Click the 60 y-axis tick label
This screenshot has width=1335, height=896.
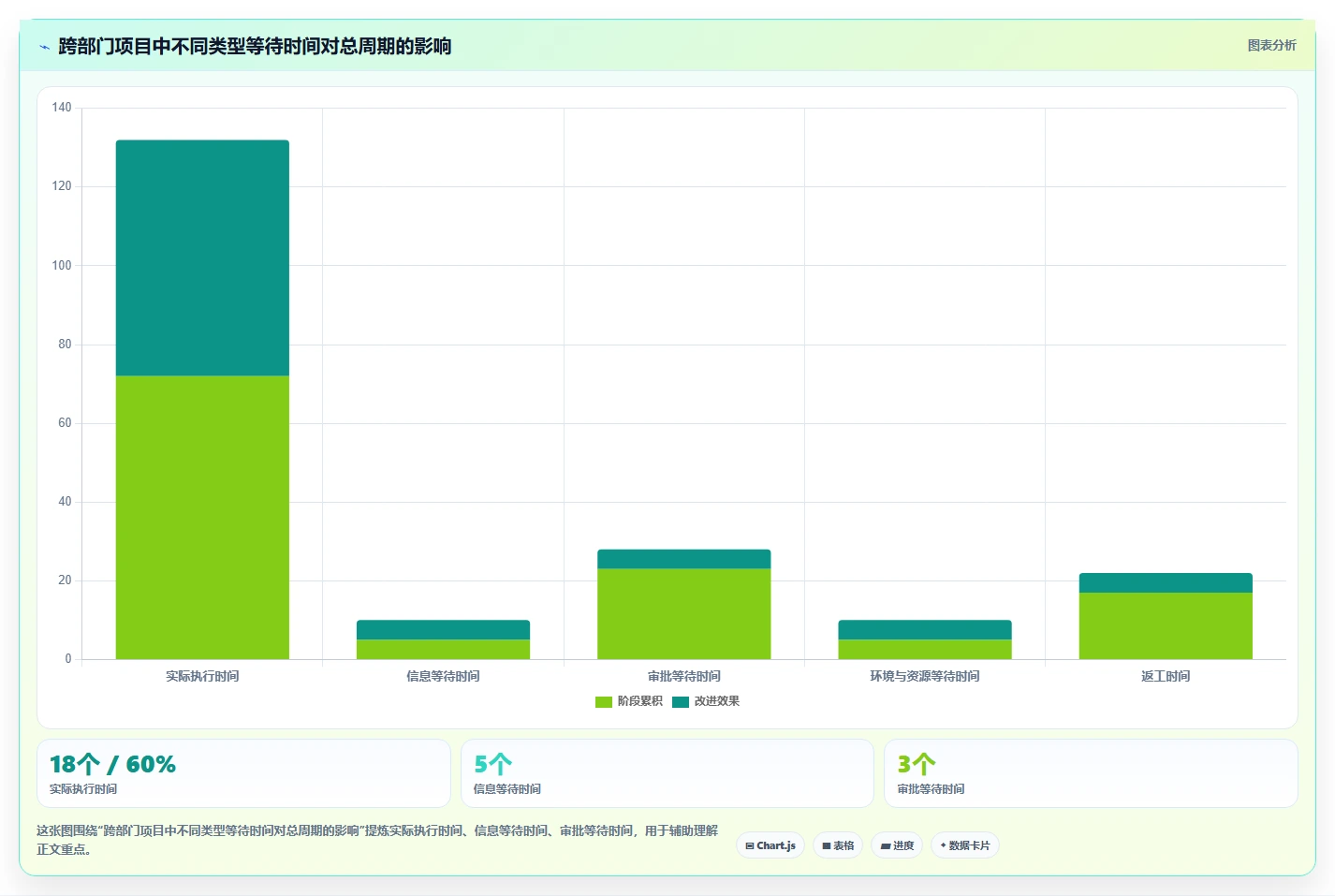[x=65, y=423]
